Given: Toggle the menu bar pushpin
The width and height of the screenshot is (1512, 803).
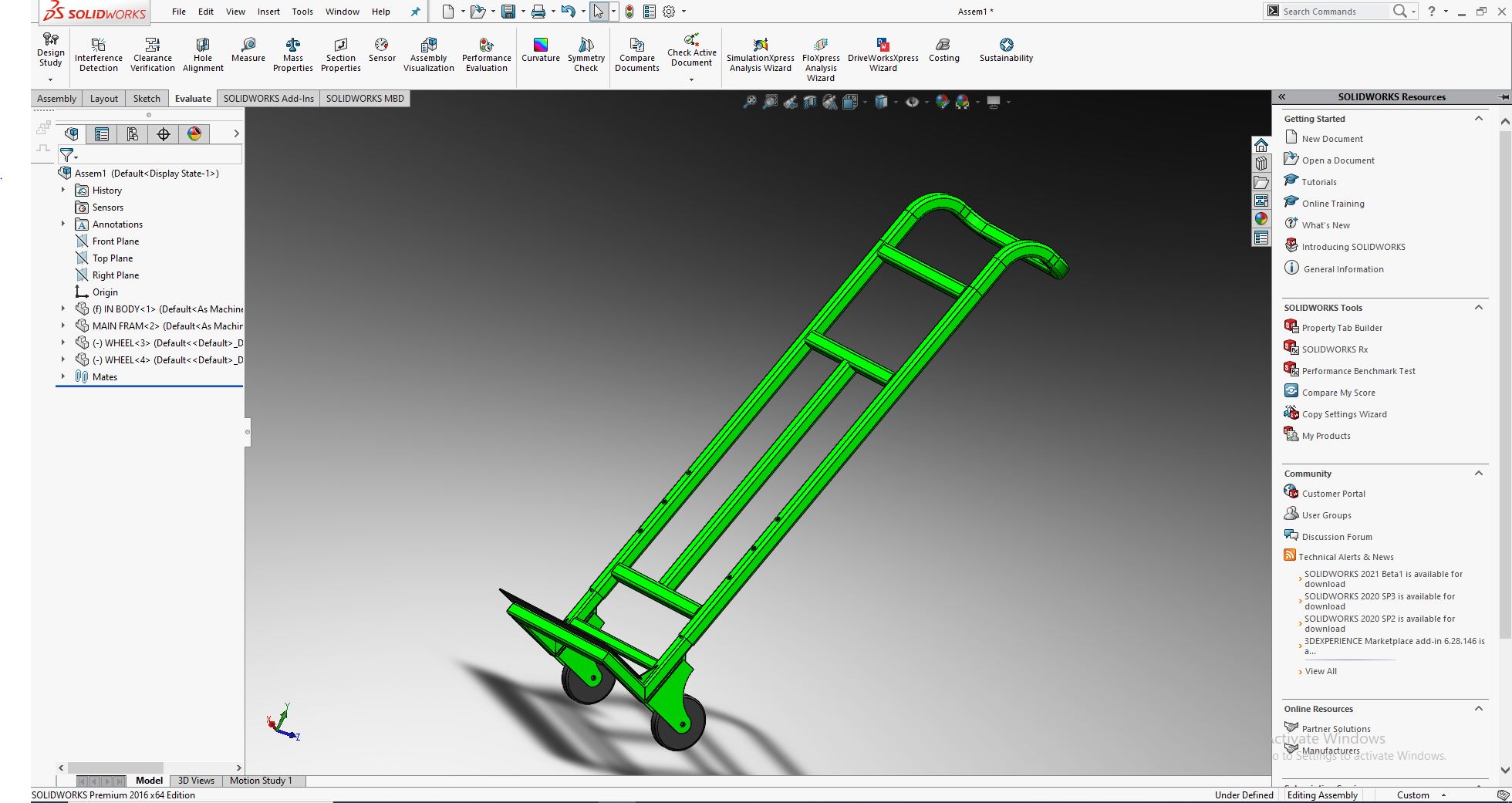Looking at the screenshot, I should pyautogui.click(x=415, y=12).
